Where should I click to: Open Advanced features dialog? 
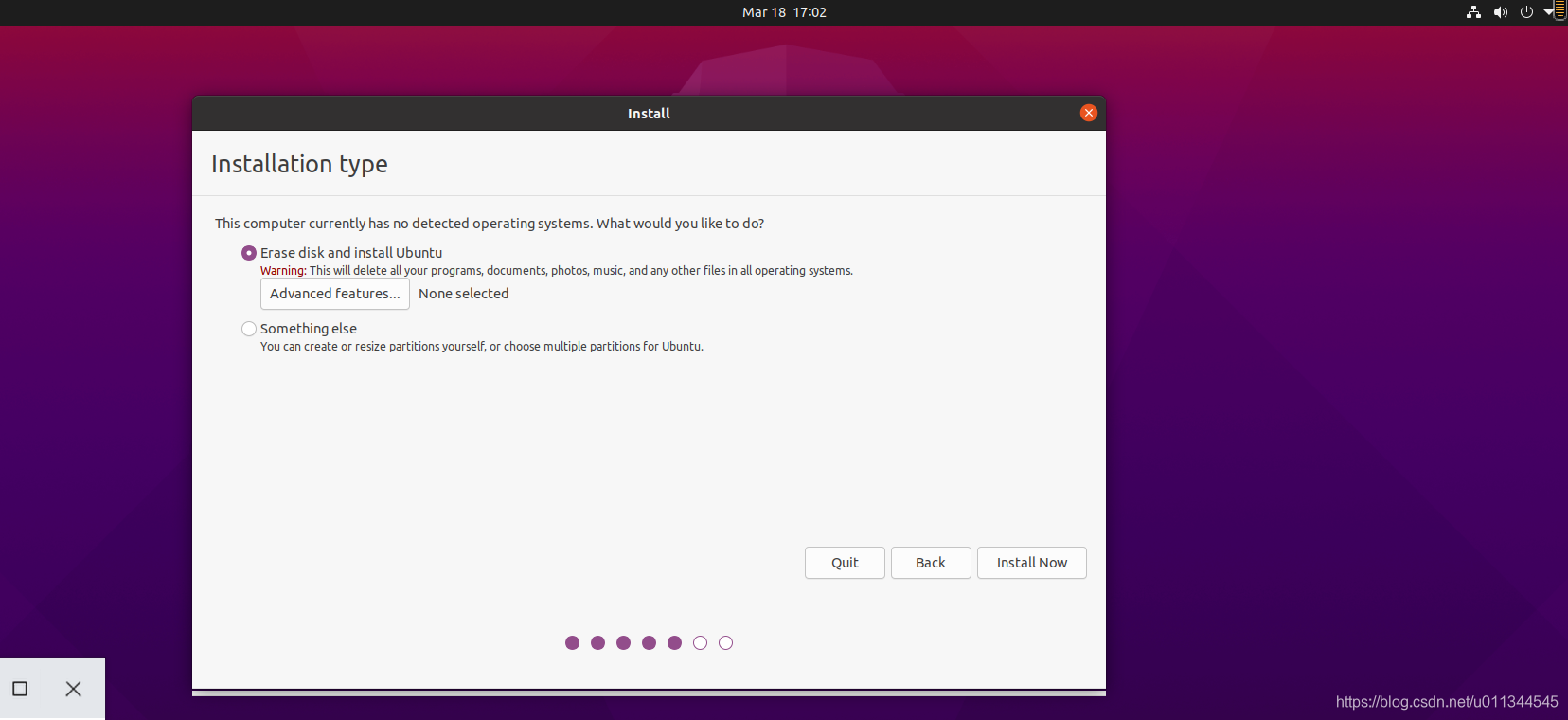pyautogui.click(x=335, y=294)
